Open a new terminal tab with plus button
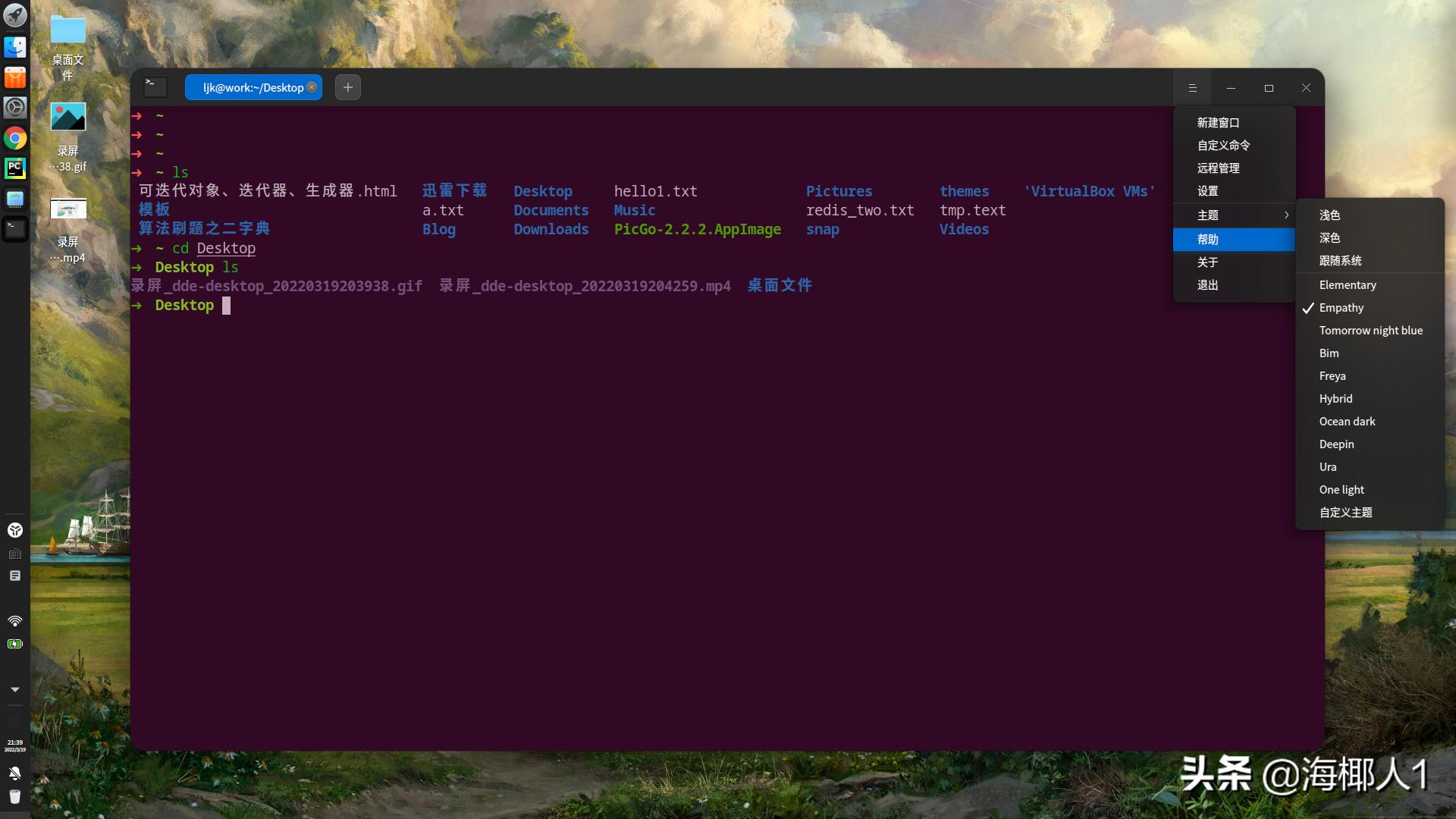 click(x=347, y=86)
